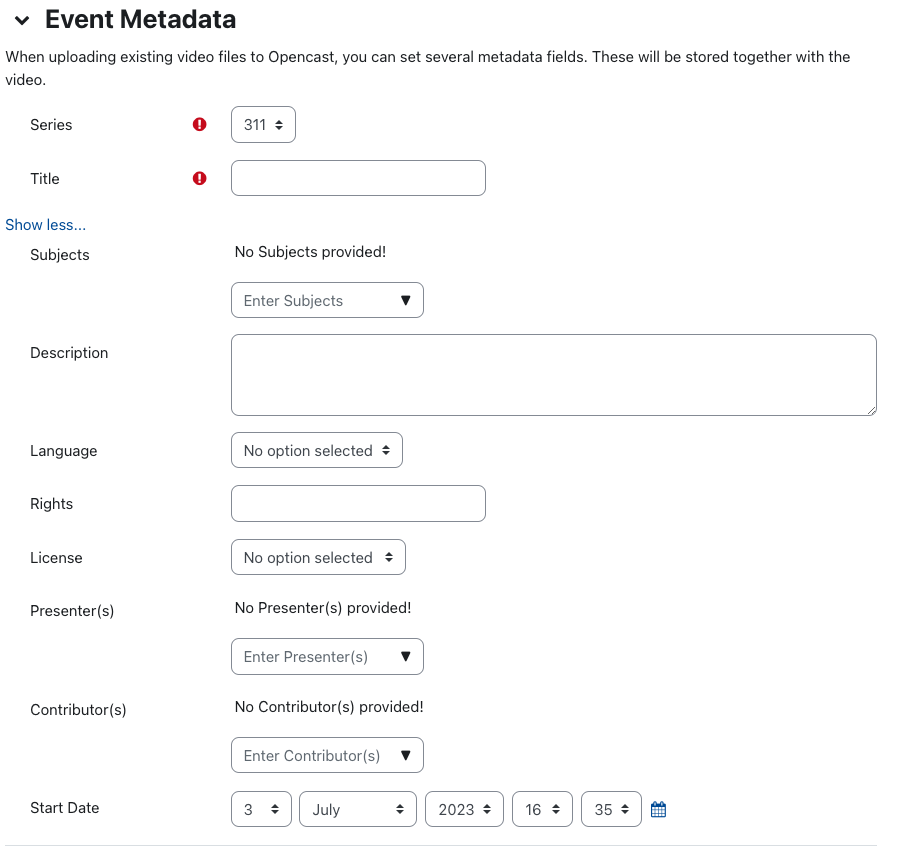Click the dropdown arrow on Enter Subjects
Screen dimensions: 908x855
pos(407,299)
